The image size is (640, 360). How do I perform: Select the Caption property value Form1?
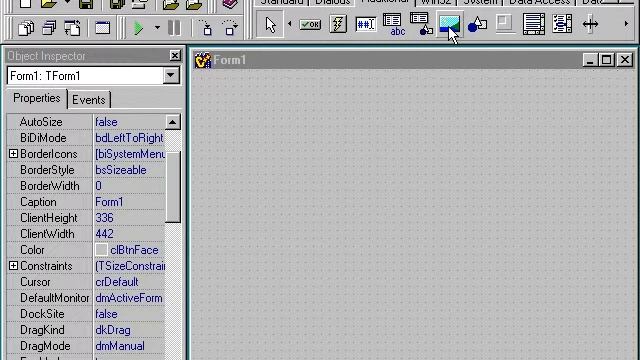[x=109, y=202]
